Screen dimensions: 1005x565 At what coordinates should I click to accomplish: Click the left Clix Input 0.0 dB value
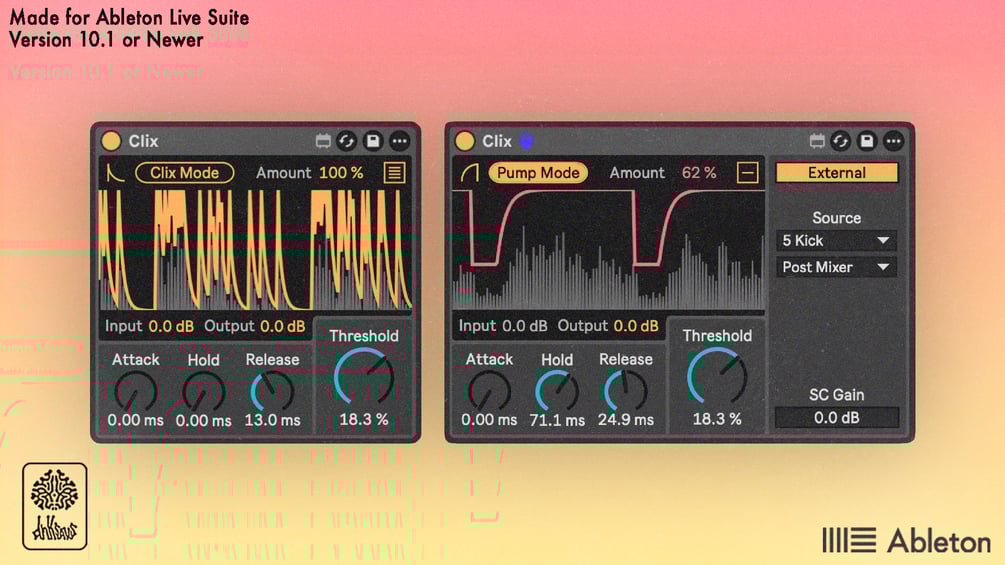[171, 327]
